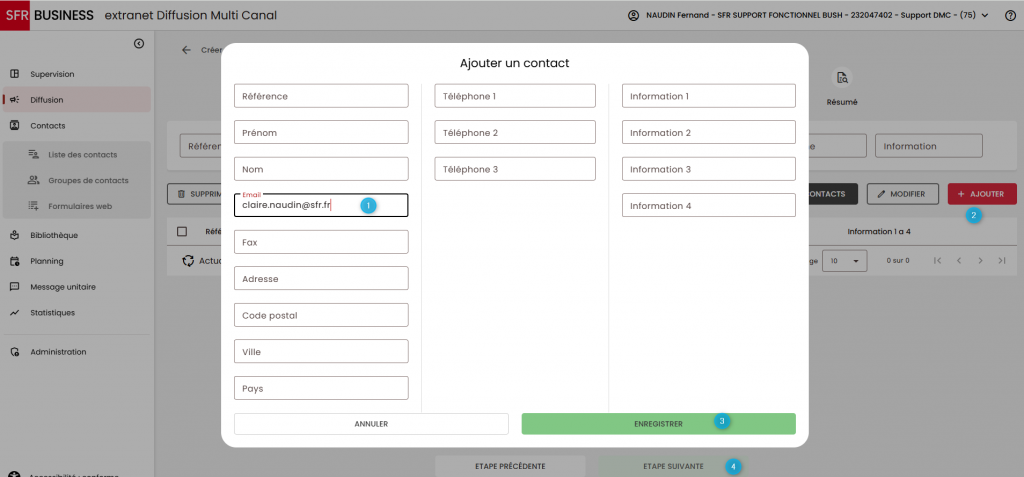Click the red Ajouter button
This screenshot has height=477, width=1024.
point(982,194)
